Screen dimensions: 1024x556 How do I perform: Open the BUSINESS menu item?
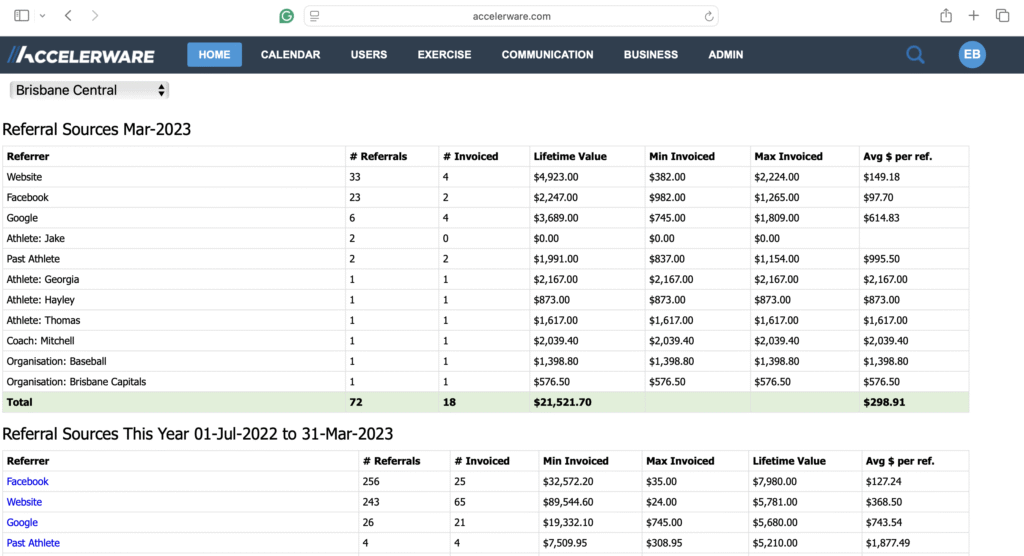click(650, 55)
